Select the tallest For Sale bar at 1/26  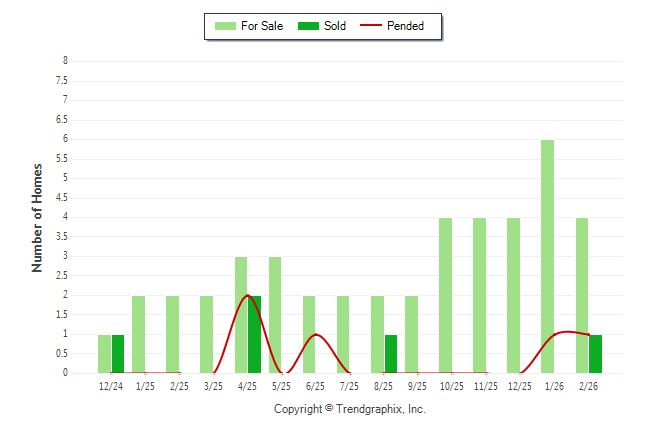coord(547,256)
